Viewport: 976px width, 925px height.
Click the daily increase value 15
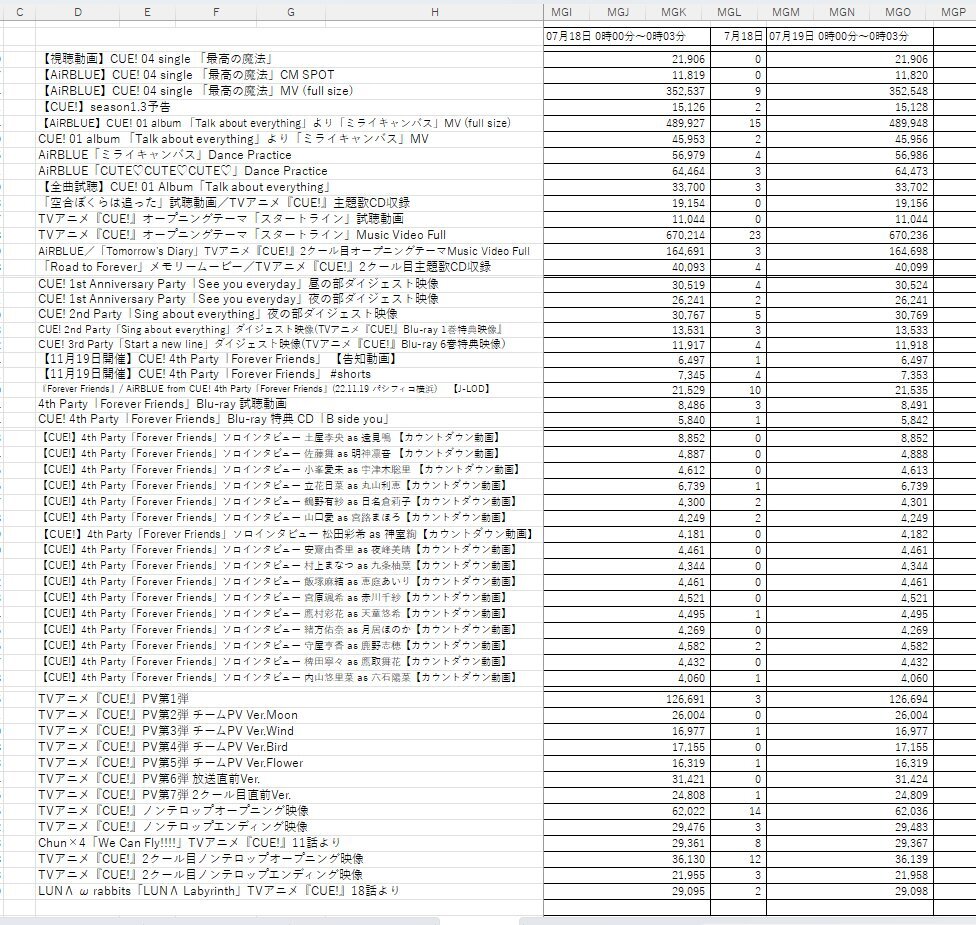tap(754, 123)
